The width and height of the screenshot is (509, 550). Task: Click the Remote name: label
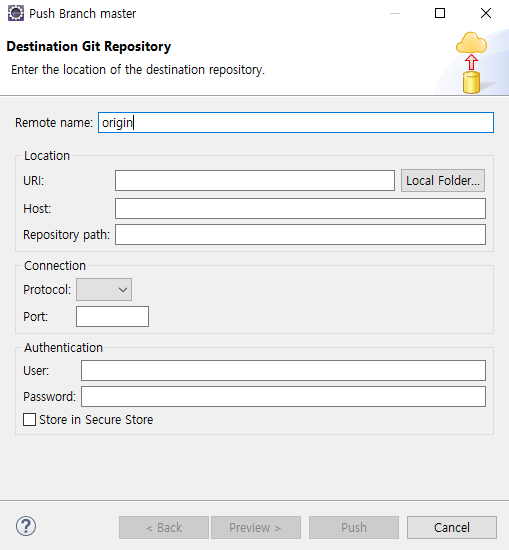click(54, 123)
